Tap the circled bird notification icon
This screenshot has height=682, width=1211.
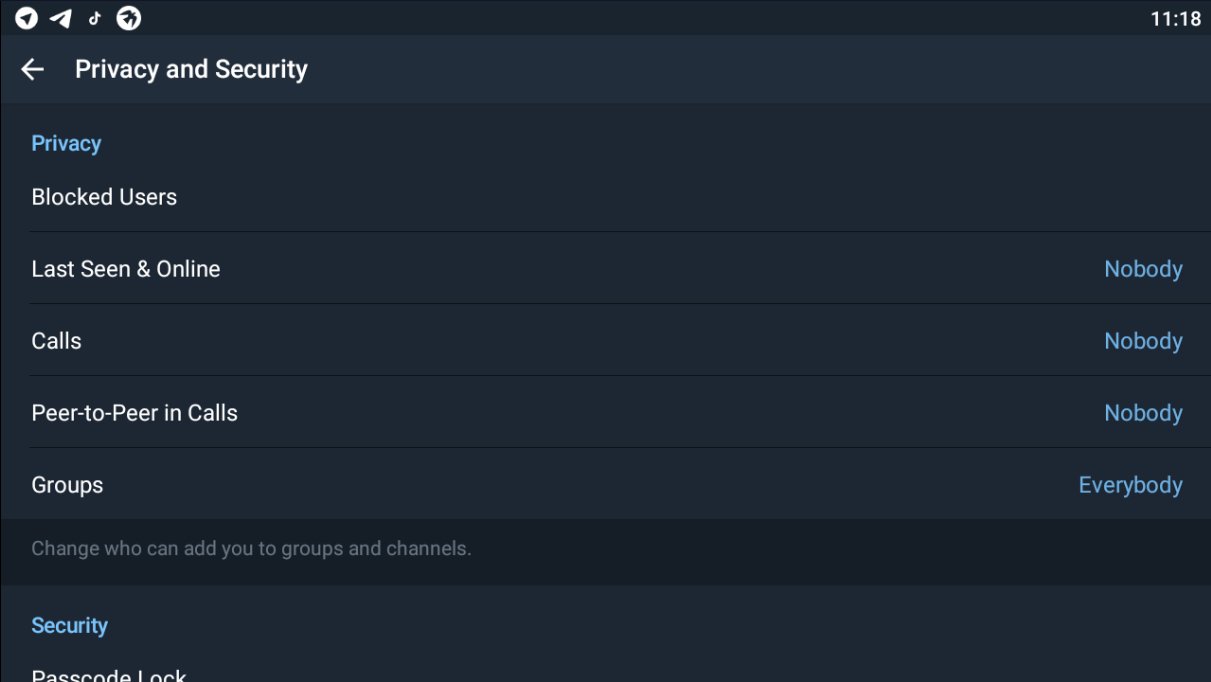pyautogui.click(x=129, y=18)
